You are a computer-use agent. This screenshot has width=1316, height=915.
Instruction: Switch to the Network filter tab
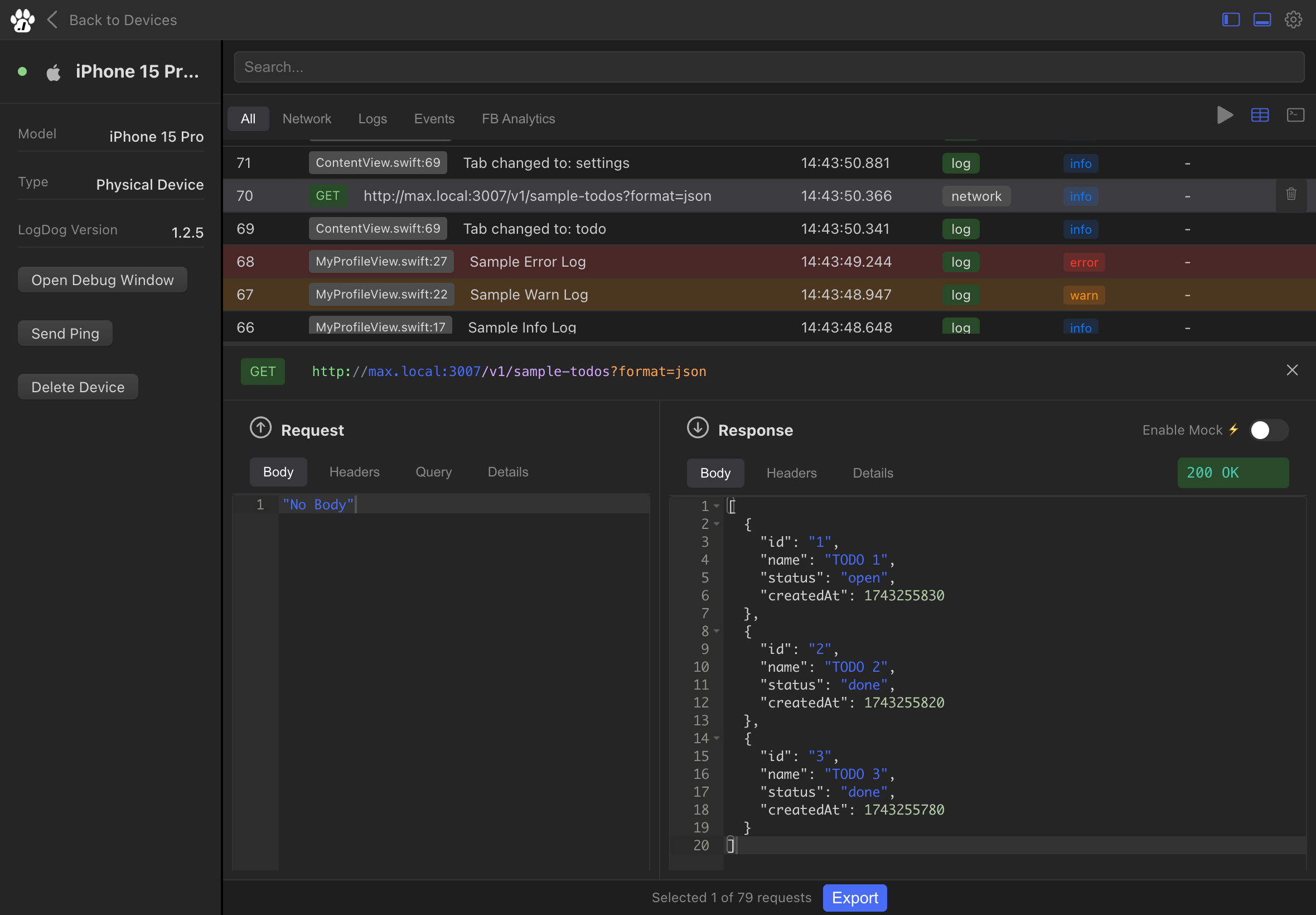[x=307, y=119]
